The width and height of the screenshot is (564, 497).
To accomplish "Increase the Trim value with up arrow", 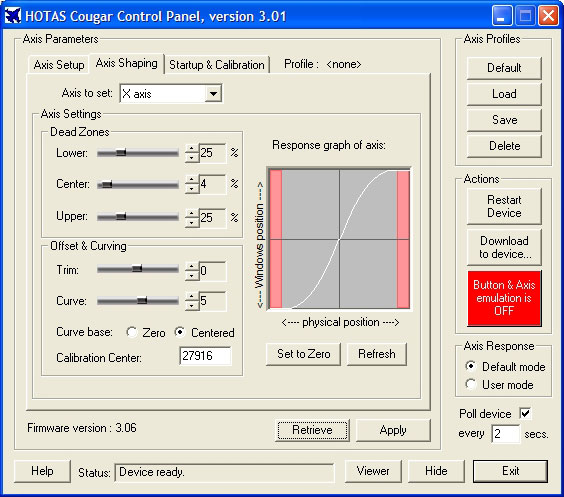I will [192, 266].
